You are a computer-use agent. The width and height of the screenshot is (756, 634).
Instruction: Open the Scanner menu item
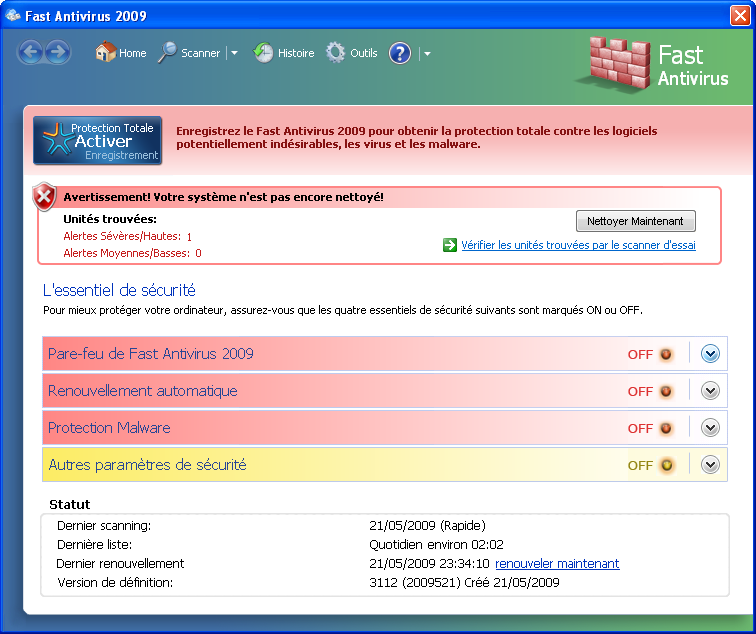point(200,53)
